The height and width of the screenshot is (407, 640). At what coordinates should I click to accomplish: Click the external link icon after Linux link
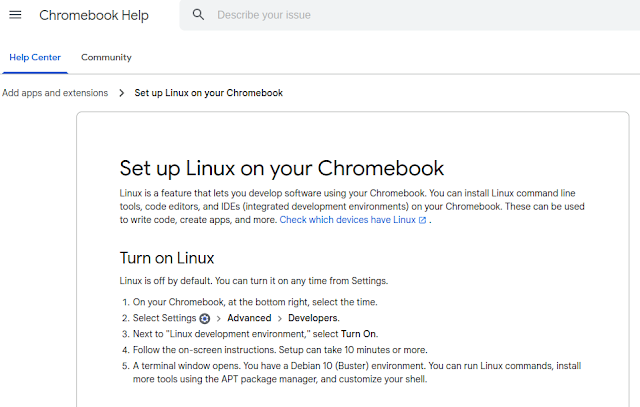click(x=422, y=220)
